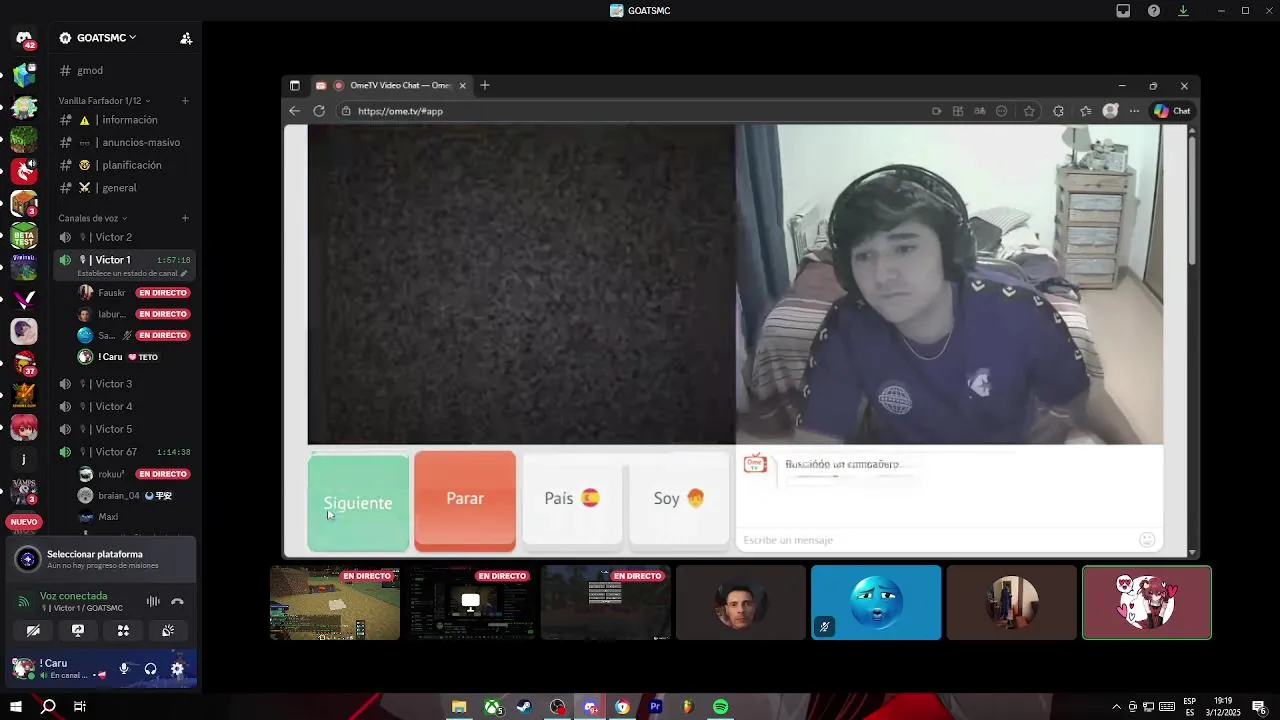
Task: Open the Soy gender selector
Action: (x=679, y=498)
